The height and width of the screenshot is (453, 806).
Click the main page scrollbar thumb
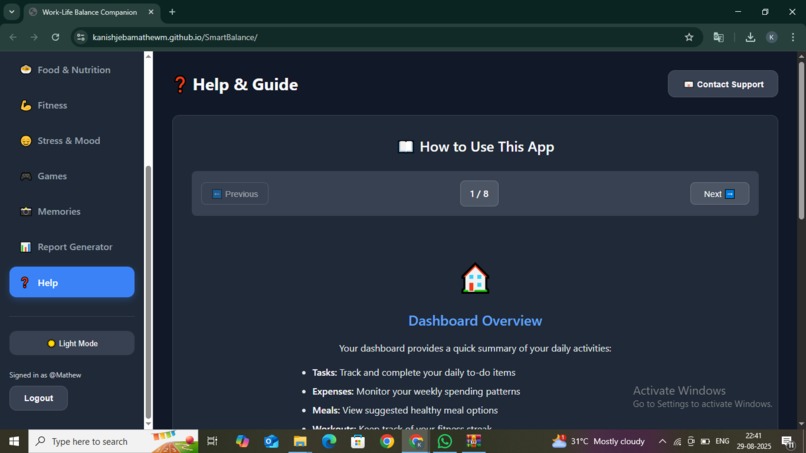click(801, 140)
